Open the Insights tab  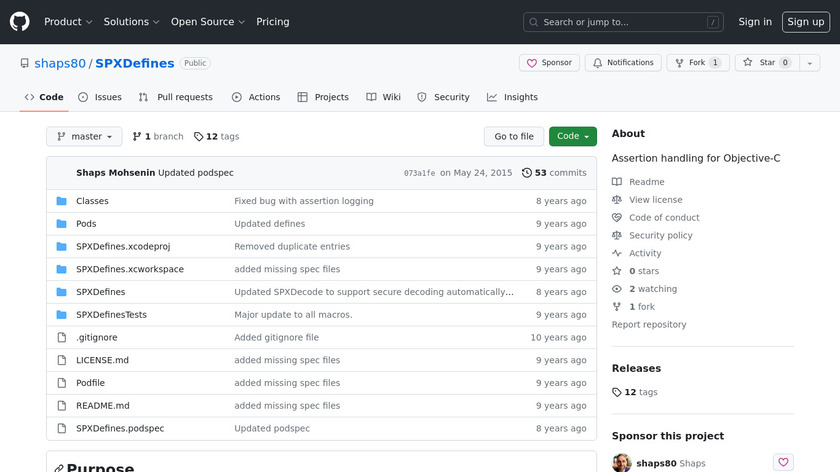click(x=512, y=98)
